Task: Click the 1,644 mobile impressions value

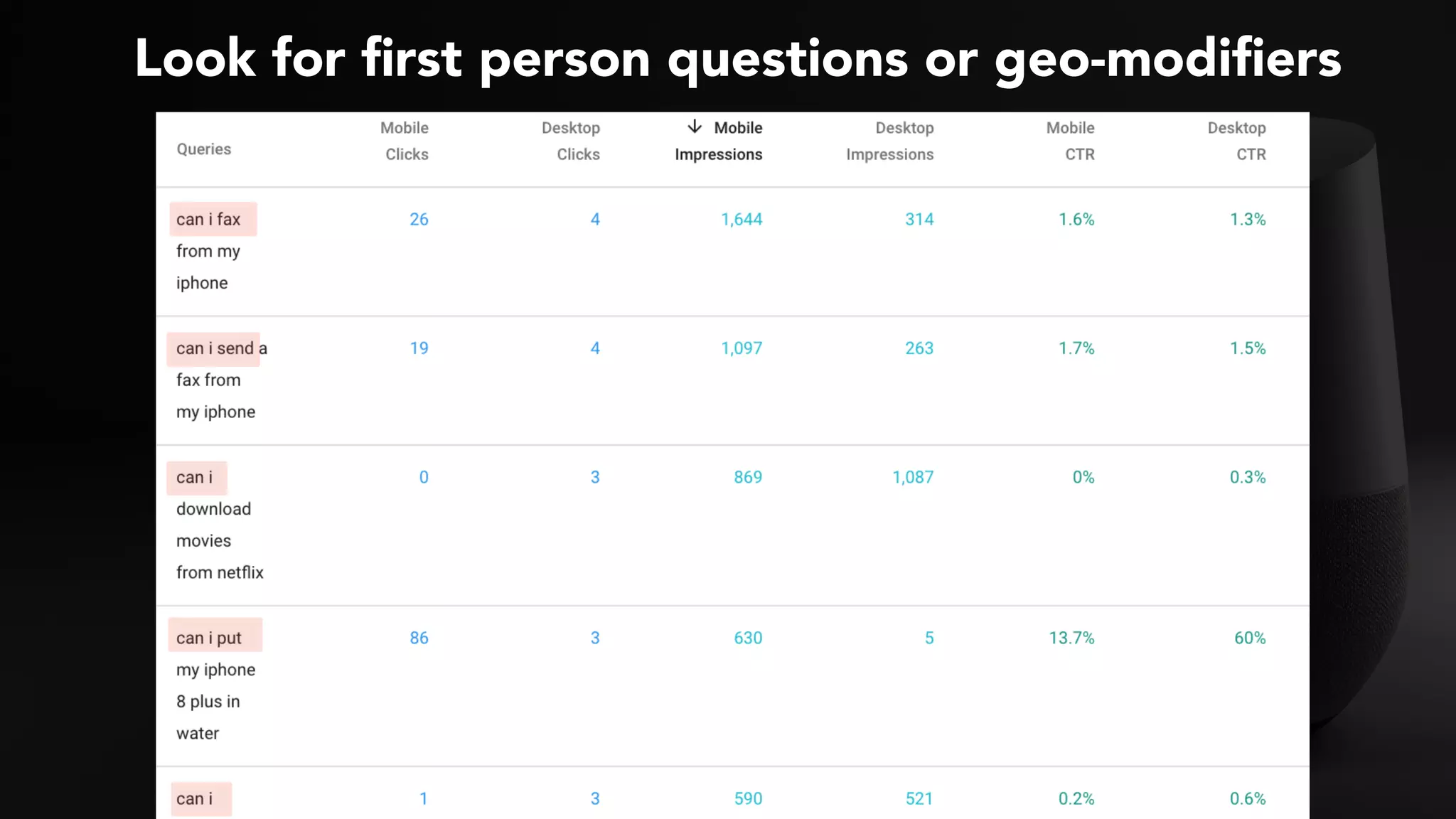Action: (x=742, y=219)
